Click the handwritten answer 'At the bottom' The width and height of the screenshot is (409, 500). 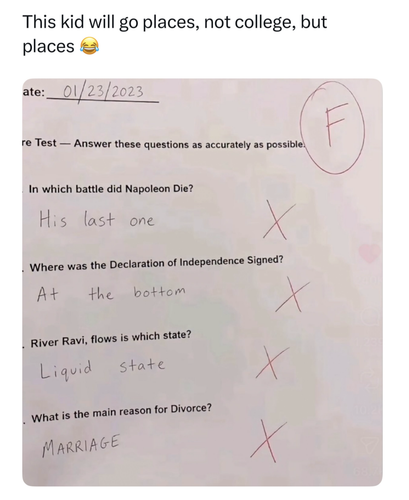[x=111, y=293]
